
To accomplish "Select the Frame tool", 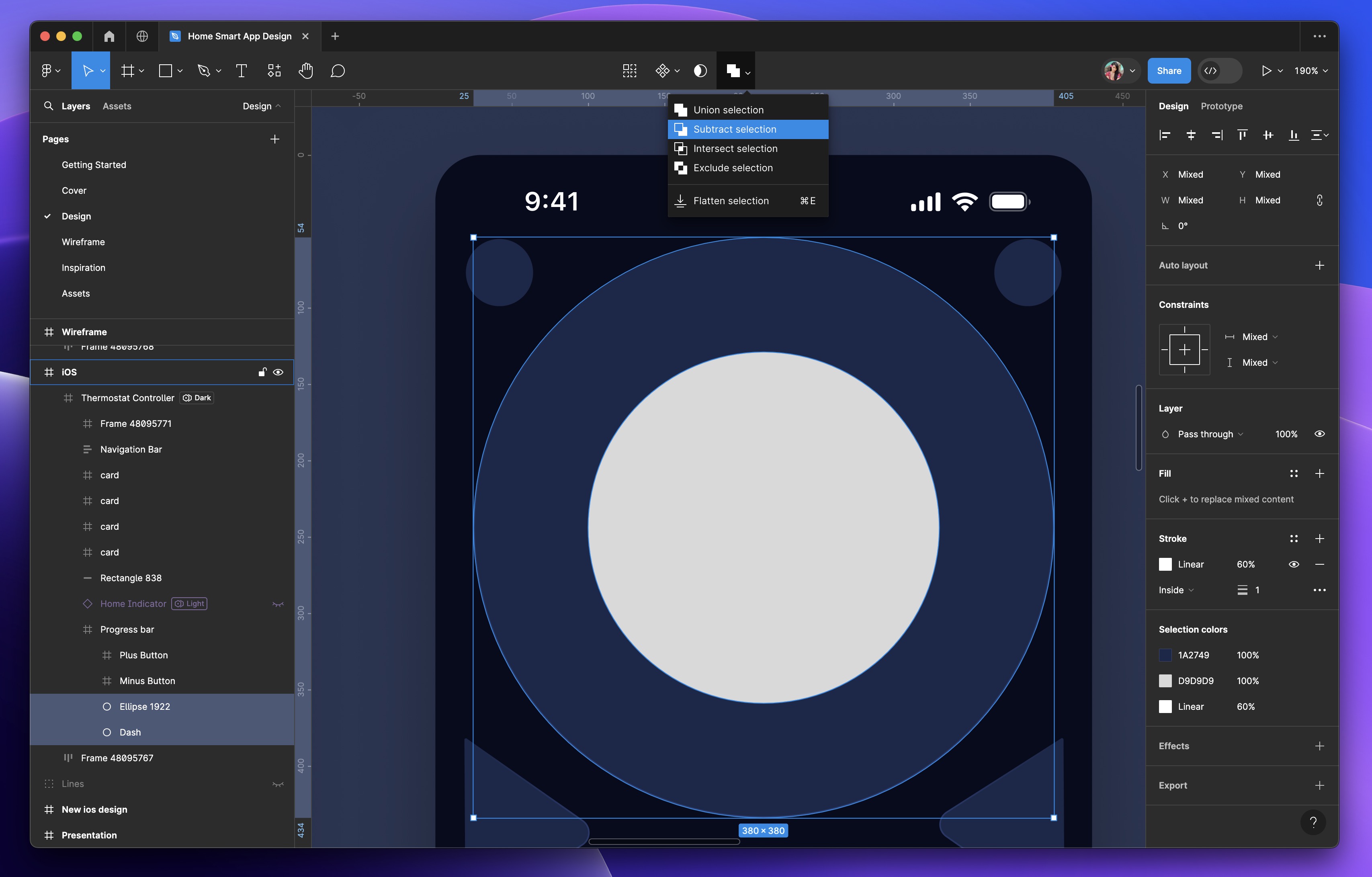I will click(127, 70).
